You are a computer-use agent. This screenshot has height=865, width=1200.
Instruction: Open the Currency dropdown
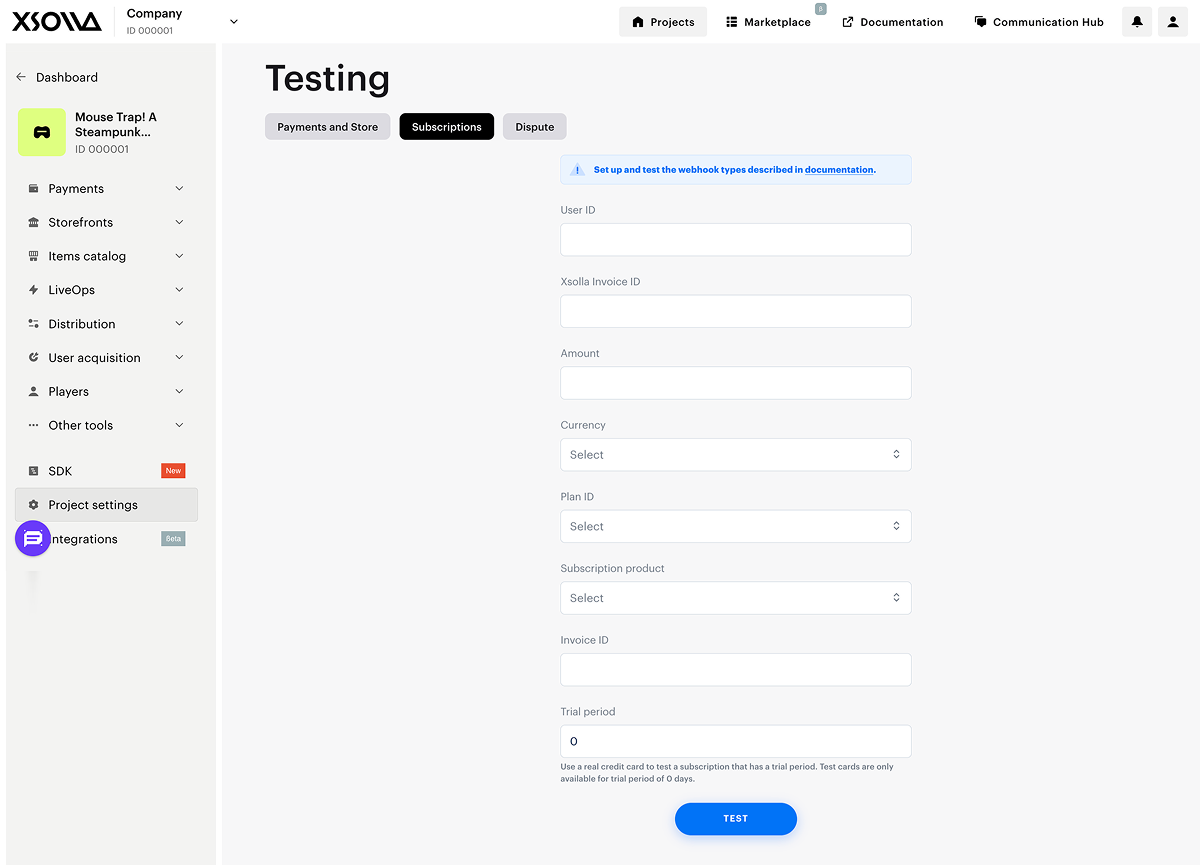[x=735, y=455]
